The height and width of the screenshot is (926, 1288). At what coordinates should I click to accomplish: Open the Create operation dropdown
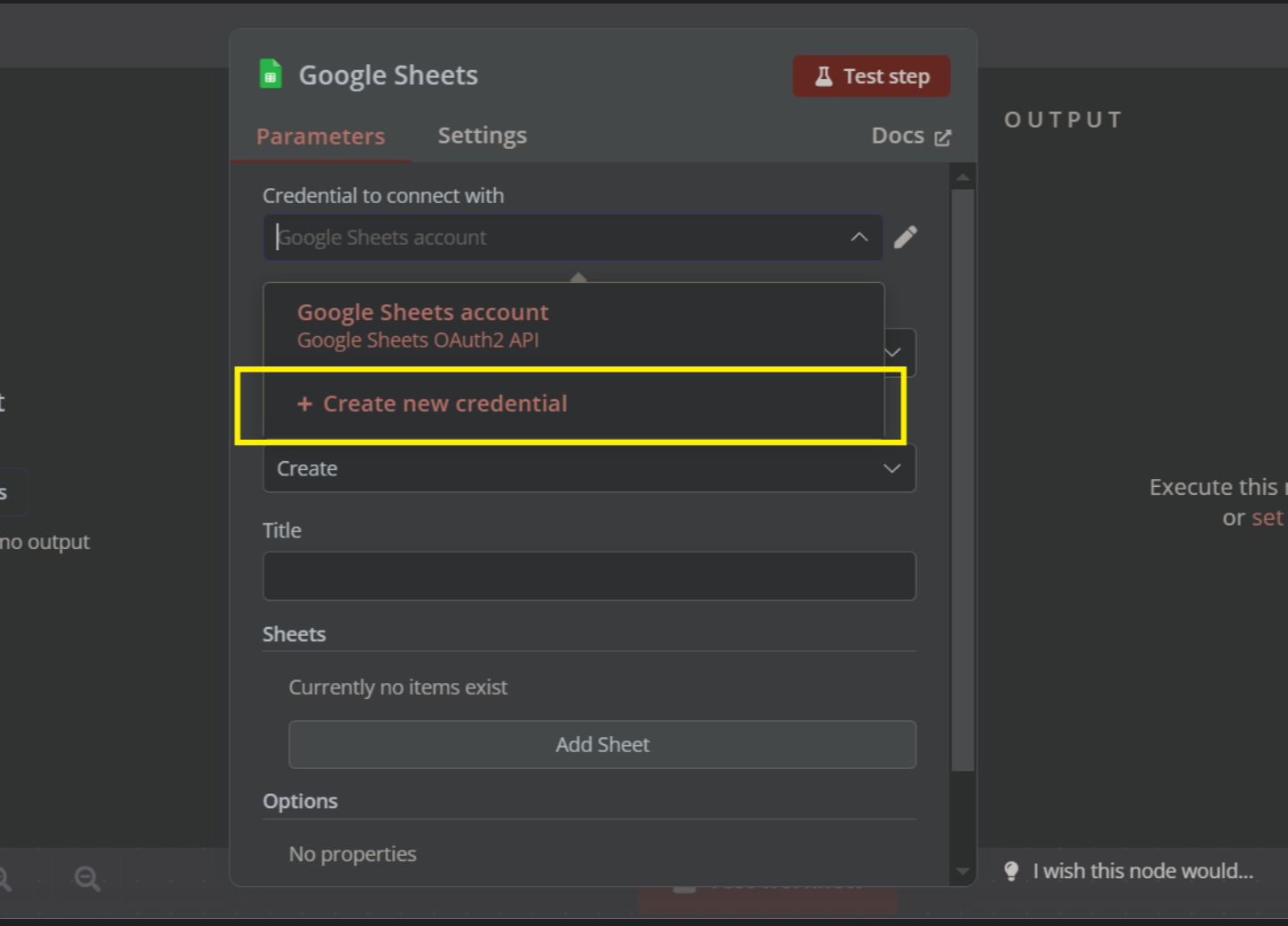(x=589, y=468)
